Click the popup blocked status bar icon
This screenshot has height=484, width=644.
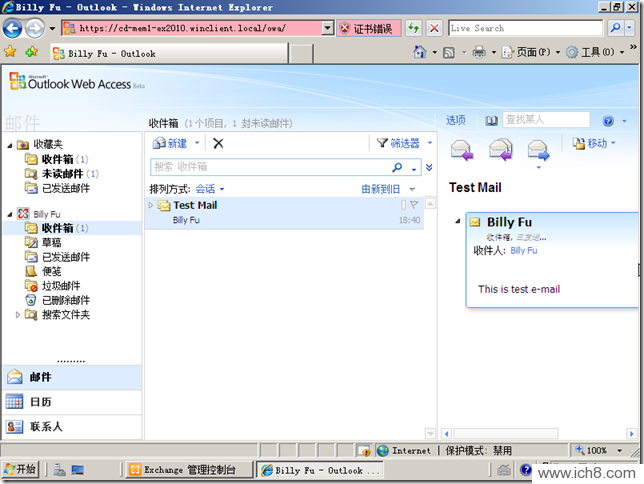click(363, 451)
